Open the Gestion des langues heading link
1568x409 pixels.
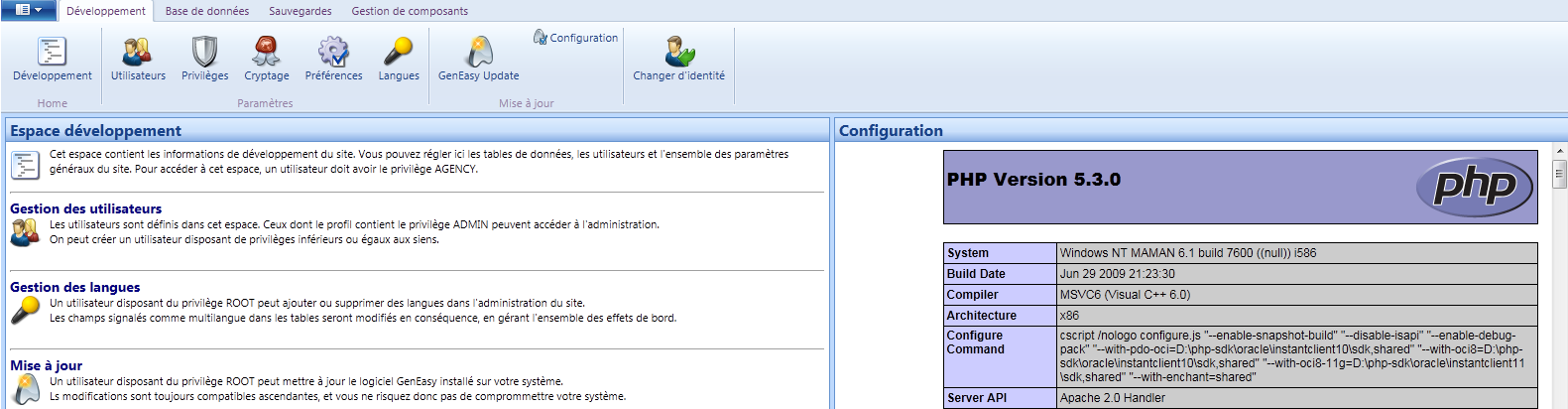[75, 287]
